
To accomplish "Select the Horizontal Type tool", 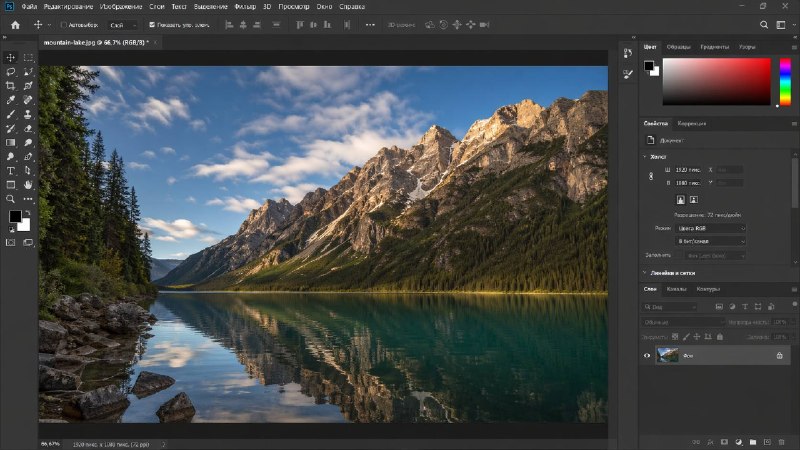I will pyautogui.click(x=11, y=171).
